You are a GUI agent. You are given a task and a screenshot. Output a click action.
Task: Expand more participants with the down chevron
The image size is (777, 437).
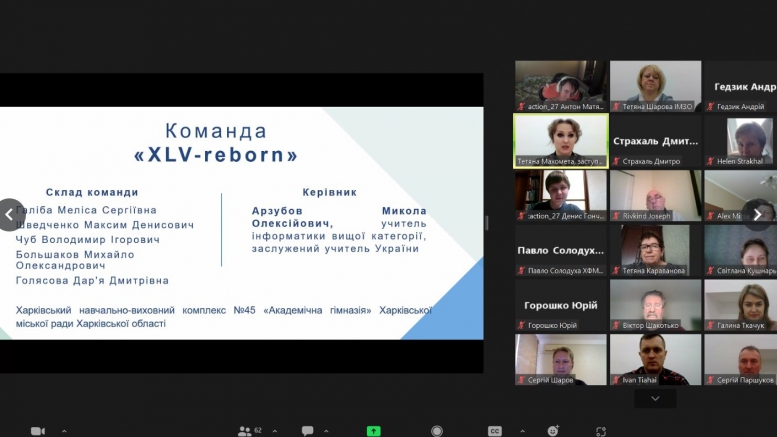655,398
